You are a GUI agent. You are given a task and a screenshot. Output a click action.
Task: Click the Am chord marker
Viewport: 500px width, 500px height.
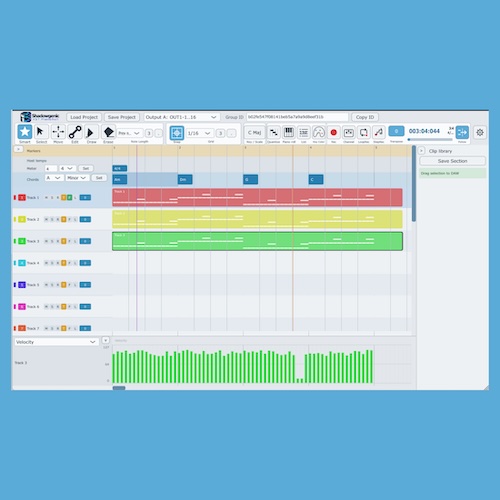click(x=120, y=179)
